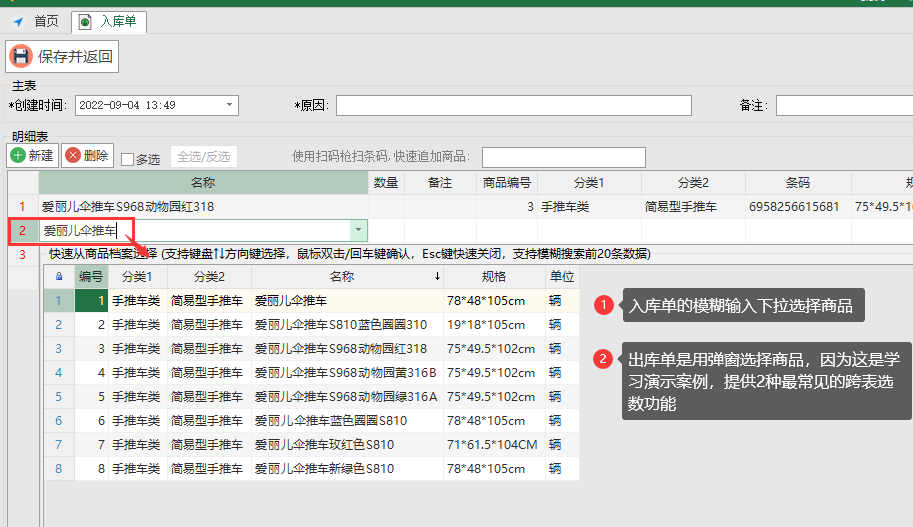Click the 入库单 tab document icon
Image resolution: width=913 pixels, height=527 pixels.
[85, 22]
